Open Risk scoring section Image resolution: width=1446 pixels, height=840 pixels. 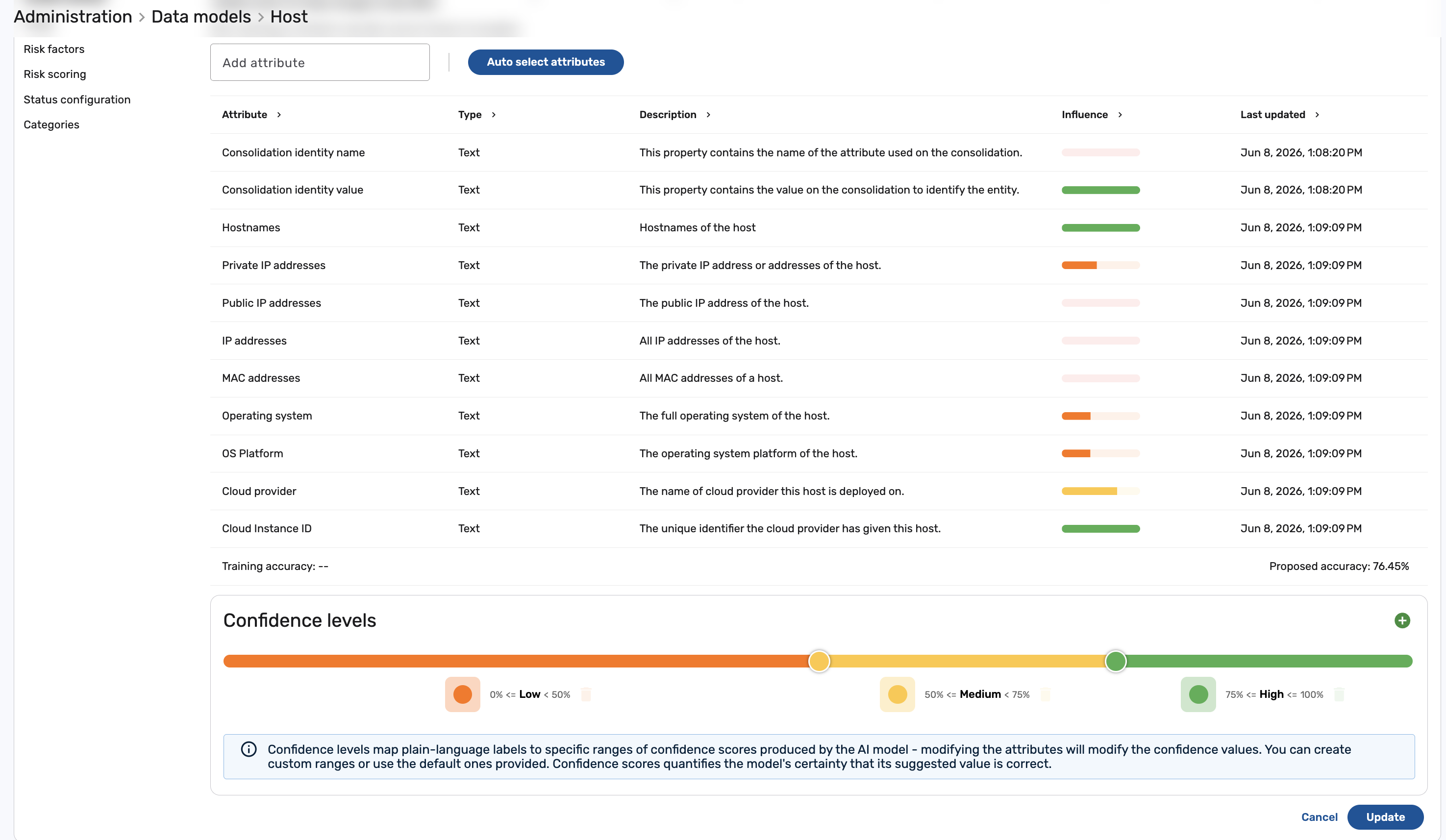[54, 74]
